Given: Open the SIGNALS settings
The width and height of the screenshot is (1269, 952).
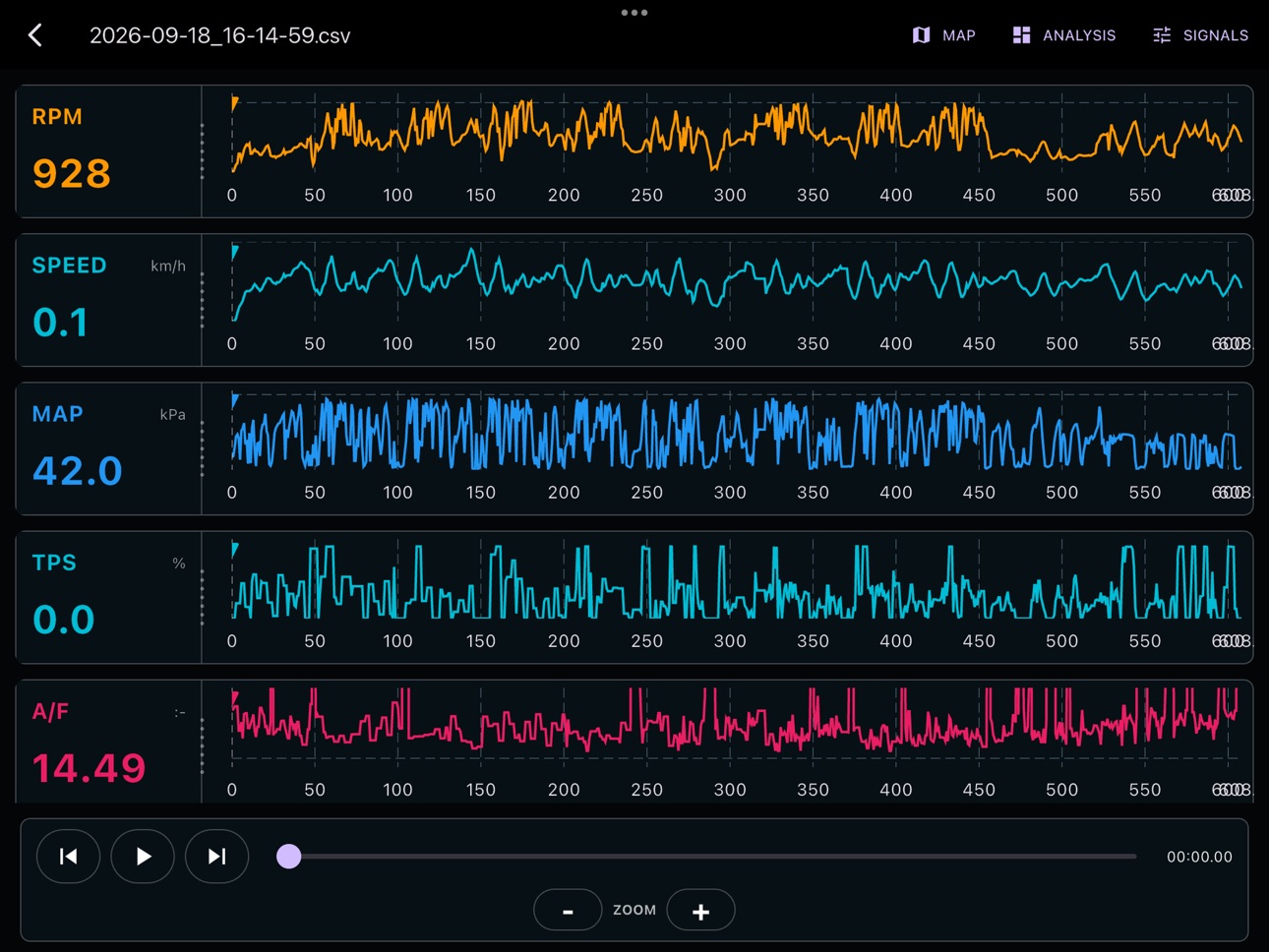Looking at the screenshot, I should pyautogui.click(x=1200, y=35).
